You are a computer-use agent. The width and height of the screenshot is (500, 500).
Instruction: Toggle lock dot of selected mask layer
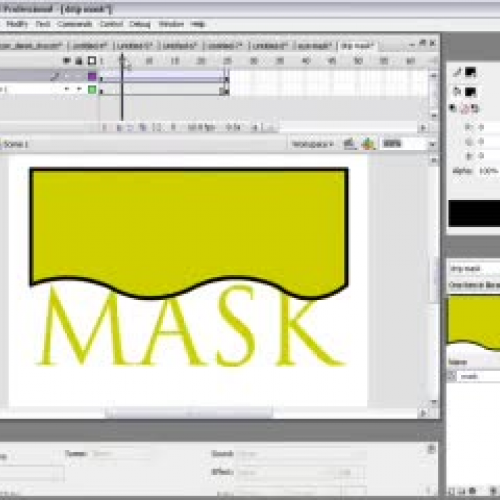[x=79, y=77]
